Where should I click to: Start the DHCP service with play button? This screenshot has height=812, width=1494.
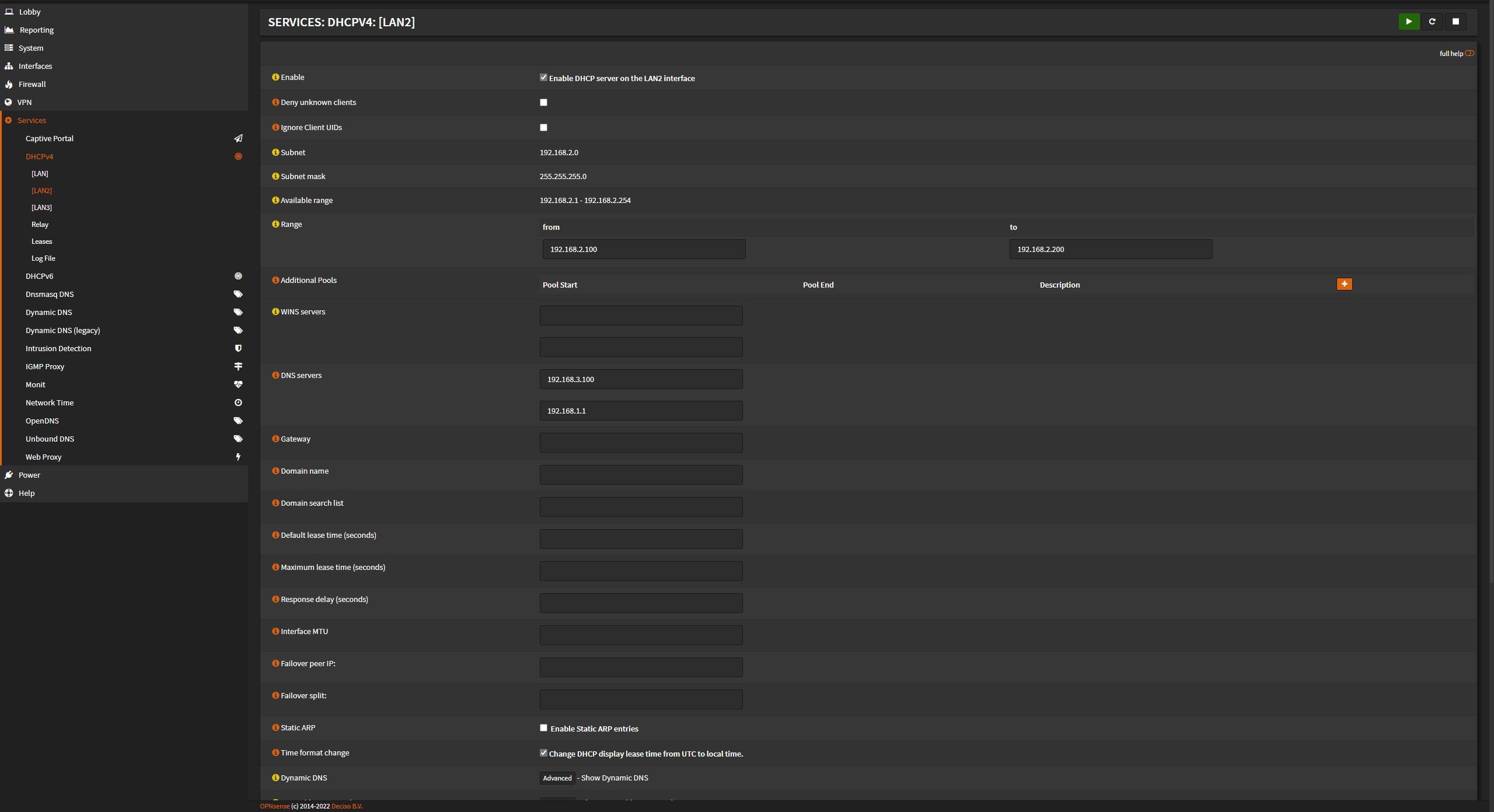click(1408, 22)
